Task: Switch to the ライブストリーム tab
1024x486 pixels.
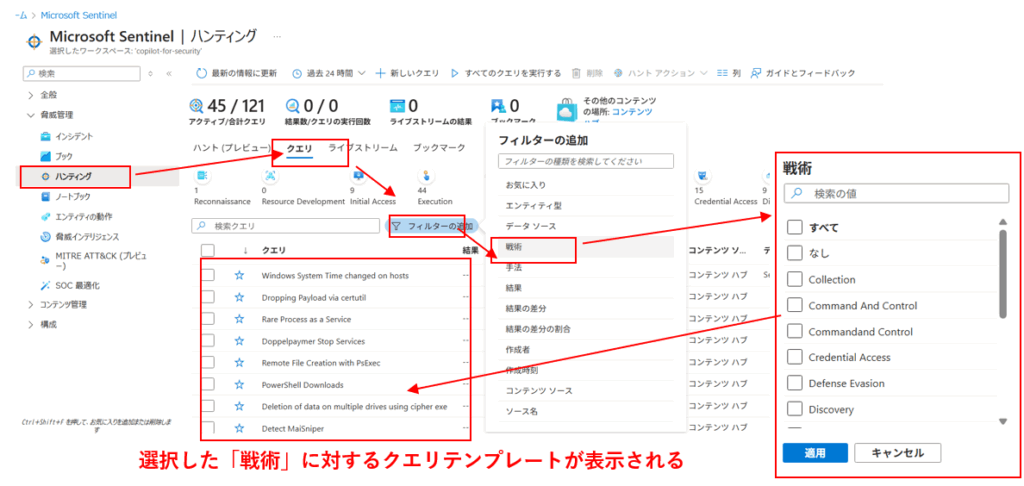Action: pyautogui.click(x=363, y=148)
